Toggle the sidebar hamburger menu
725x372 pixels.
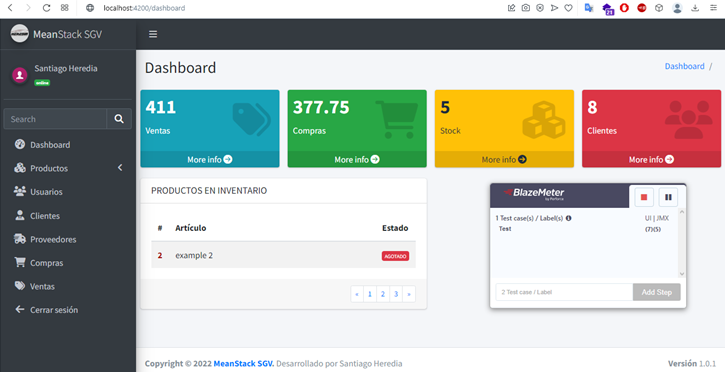(x=153, y=34)
